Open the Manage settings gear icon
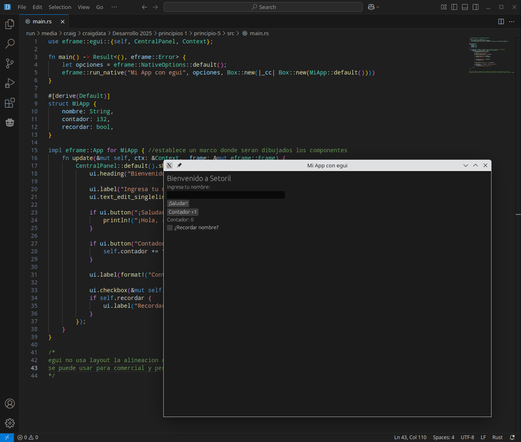Screen dimensions: 521x442 (x=10, y=423)
